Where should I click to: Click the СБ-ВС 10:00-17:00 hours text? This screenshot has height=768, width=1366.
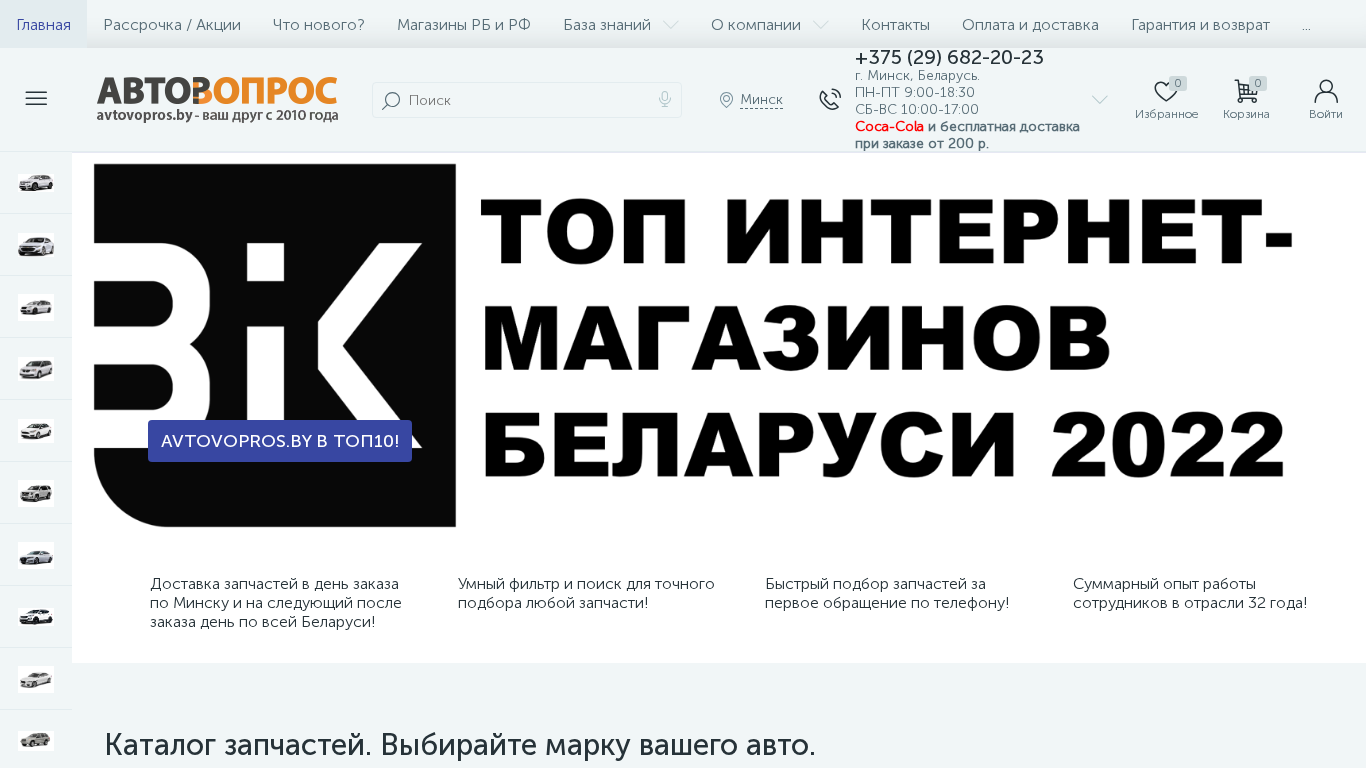tap(917, 109)
